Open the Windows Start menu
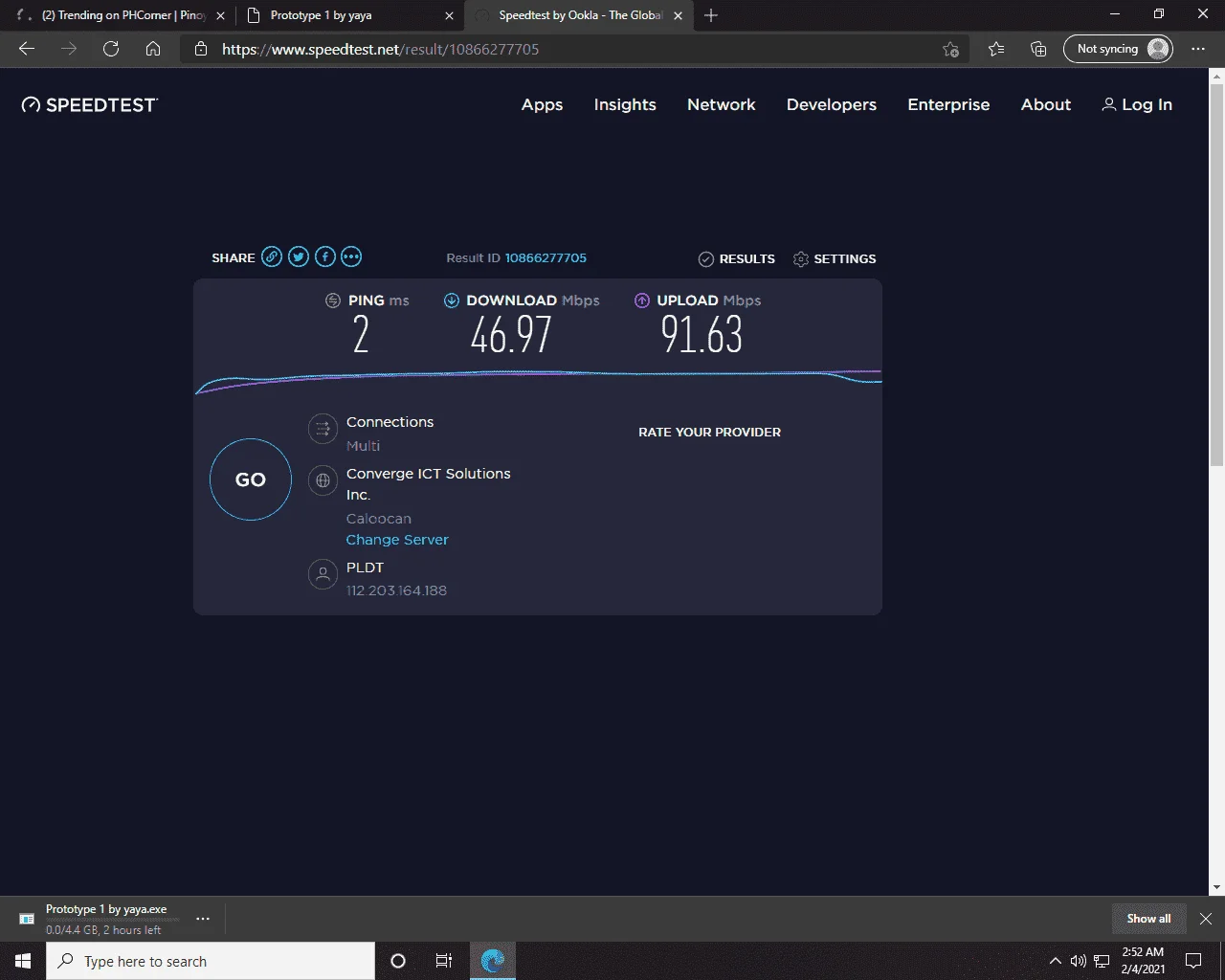Screen dimensions: 1225x980 pos(23,961)
